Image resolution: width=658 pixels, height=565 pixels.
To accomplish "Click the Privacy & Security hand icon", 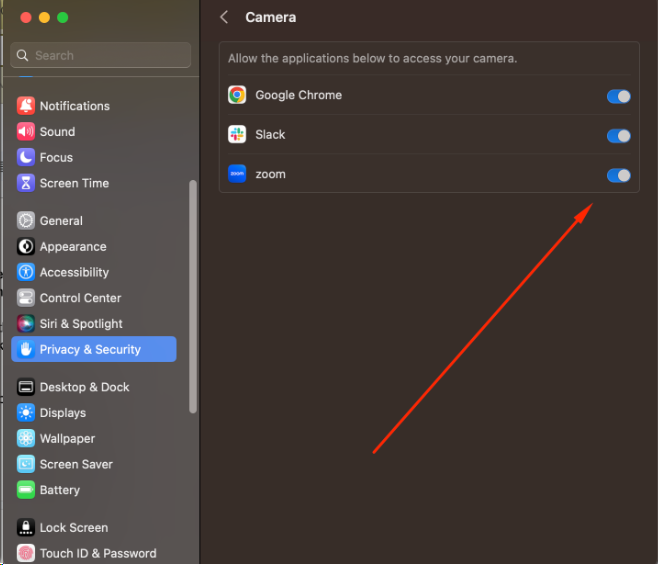I will point(26,349).
